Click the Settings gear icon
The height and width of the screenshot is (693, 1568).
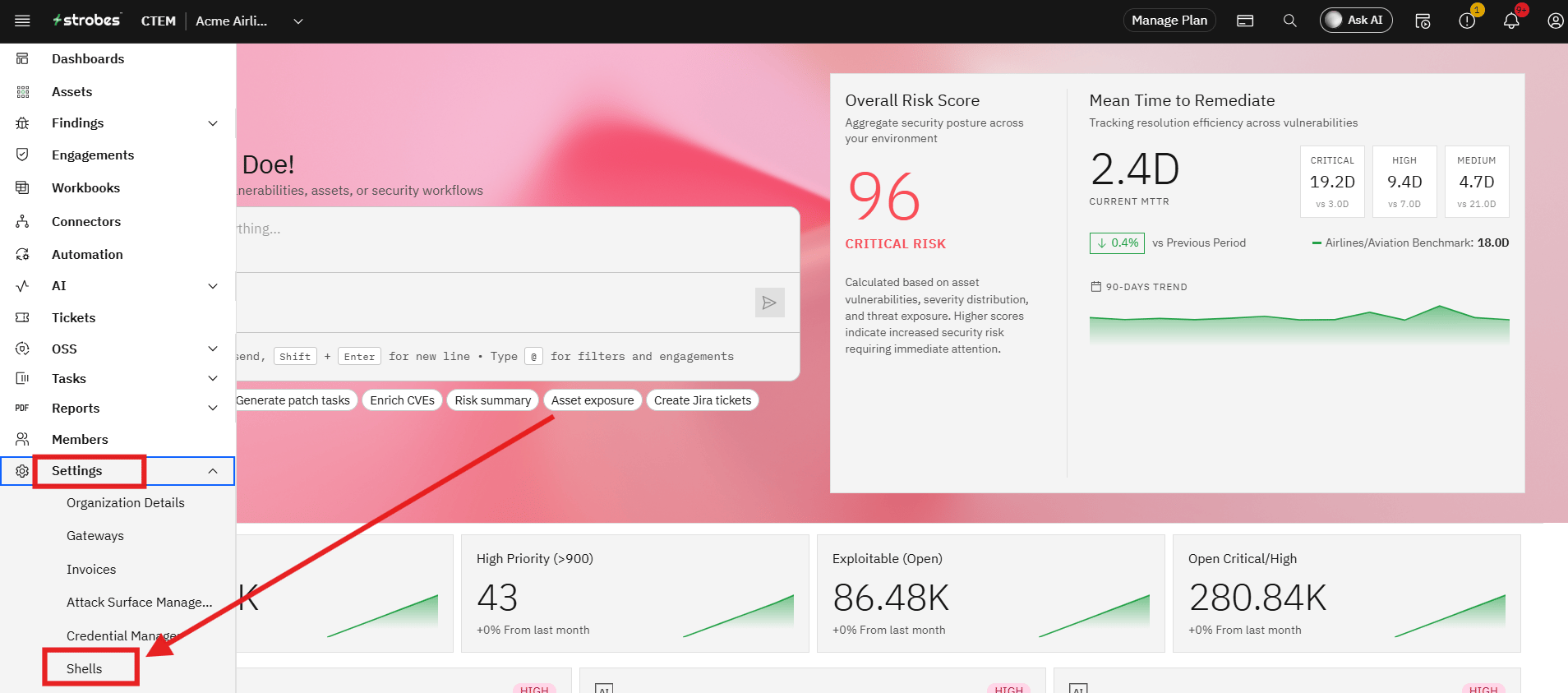(x=22, y=471)
